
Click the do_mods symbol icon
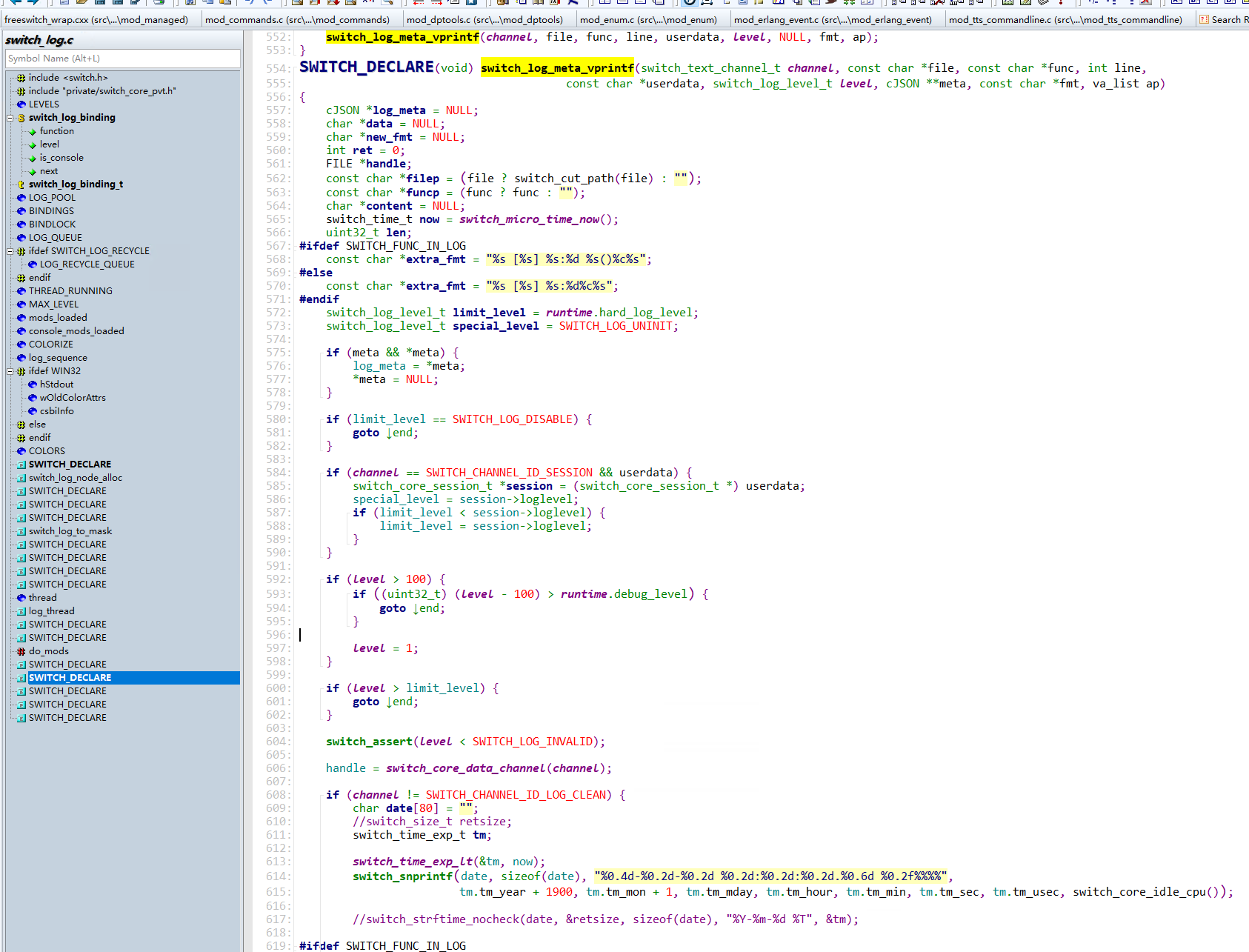click(x=21, y=651)
